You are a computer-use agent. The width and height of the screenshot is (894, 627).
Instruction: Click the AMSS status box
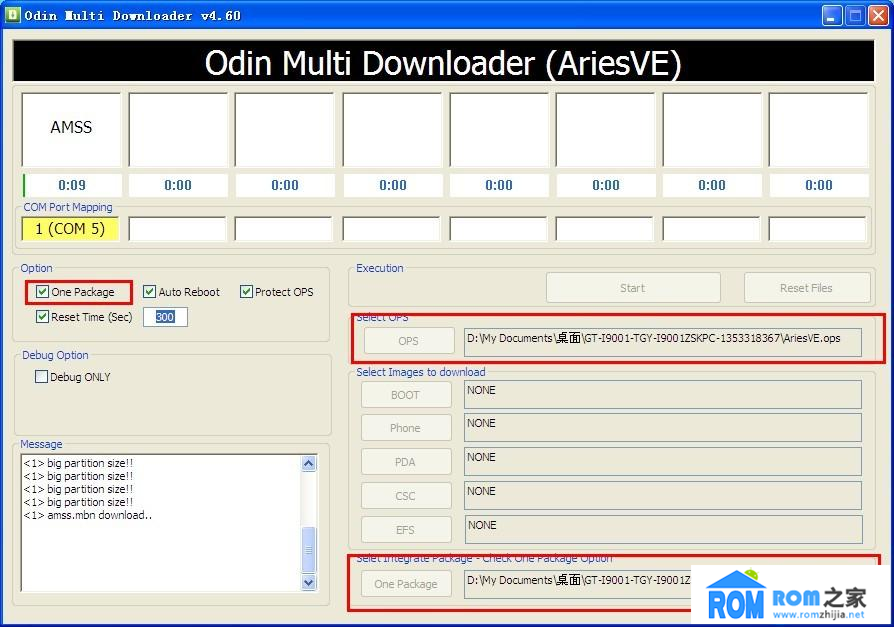pyautogui.click(x=71, y=129)
